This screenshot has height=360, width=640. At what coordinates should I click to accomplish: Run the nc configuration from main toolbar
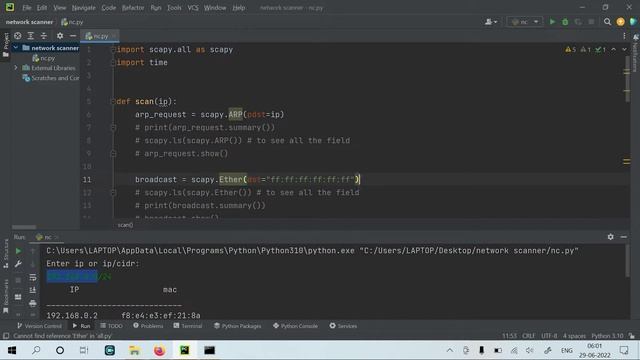[x=552, y=22]
